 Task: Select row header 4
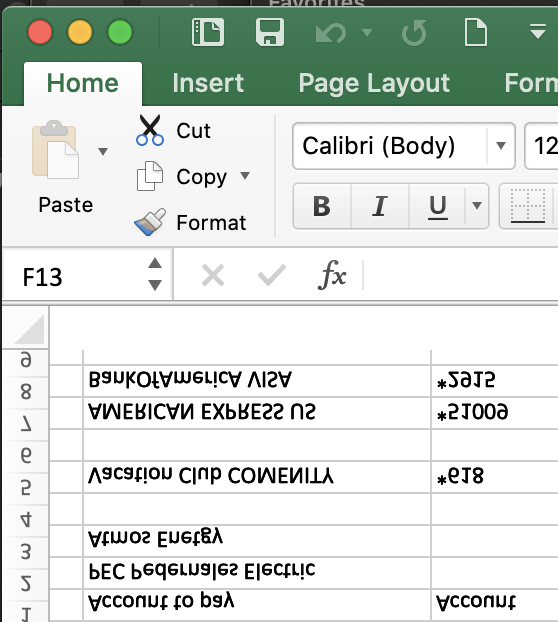tap(26, 520)
